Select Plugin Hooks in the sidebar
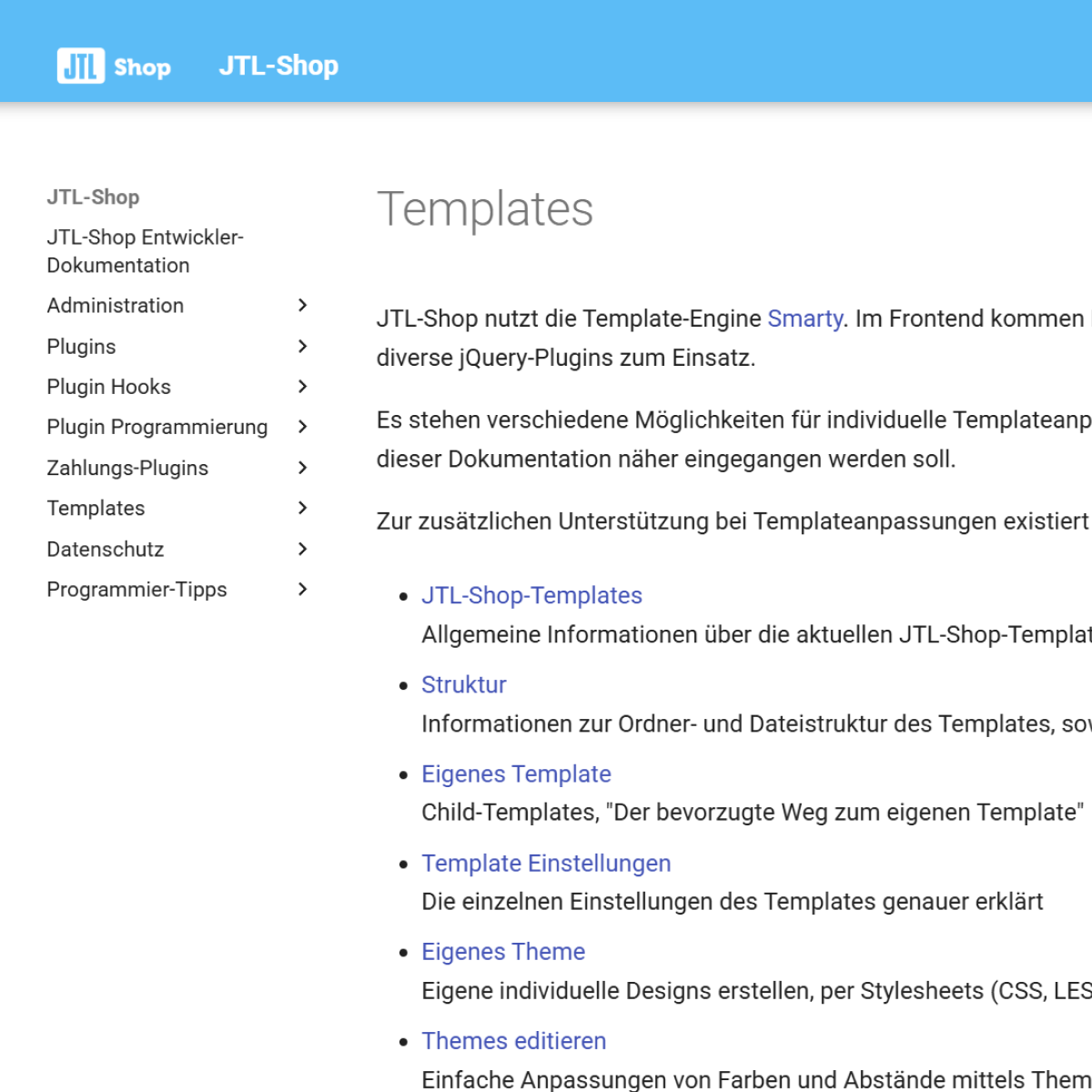The height and width of the screenshot is (1092, 1092). pyautogui.click(x=108, y=387)
